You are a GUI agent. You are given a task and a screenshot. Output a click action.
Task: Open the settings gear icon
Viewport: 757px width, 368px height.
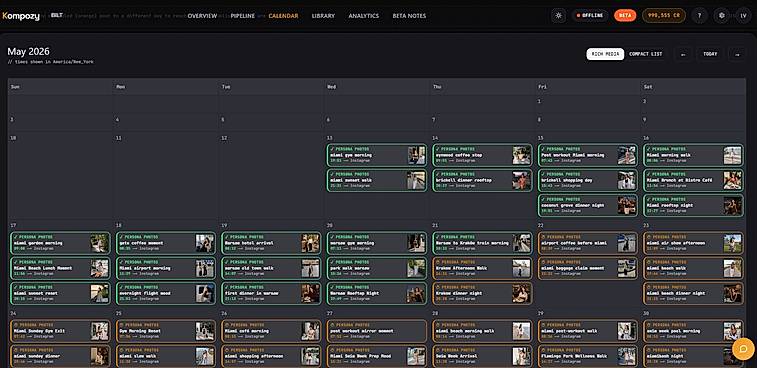(721, 15)
